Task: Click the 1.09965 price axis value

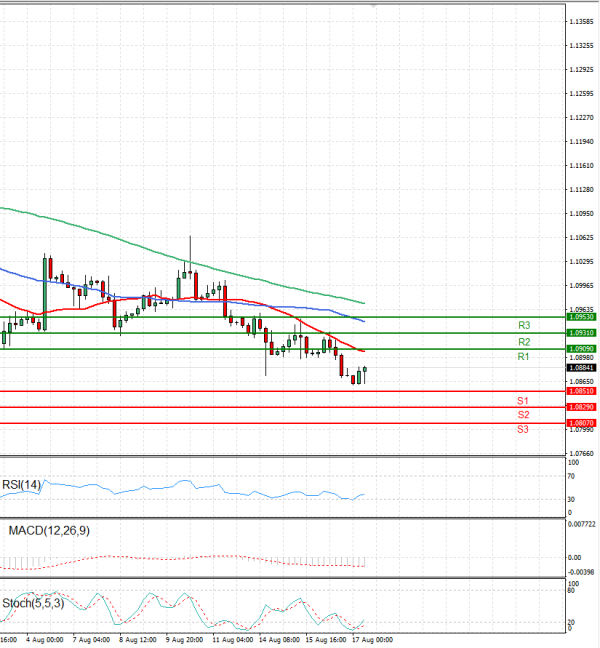Action: pyautogui.click(x=581, y=286)
